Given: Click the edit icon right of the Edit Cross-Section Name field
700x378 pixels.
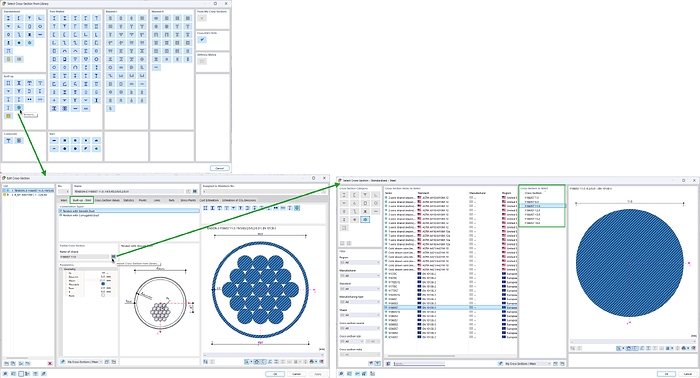Looking at the screenshot, I should [x=189, y=191].
